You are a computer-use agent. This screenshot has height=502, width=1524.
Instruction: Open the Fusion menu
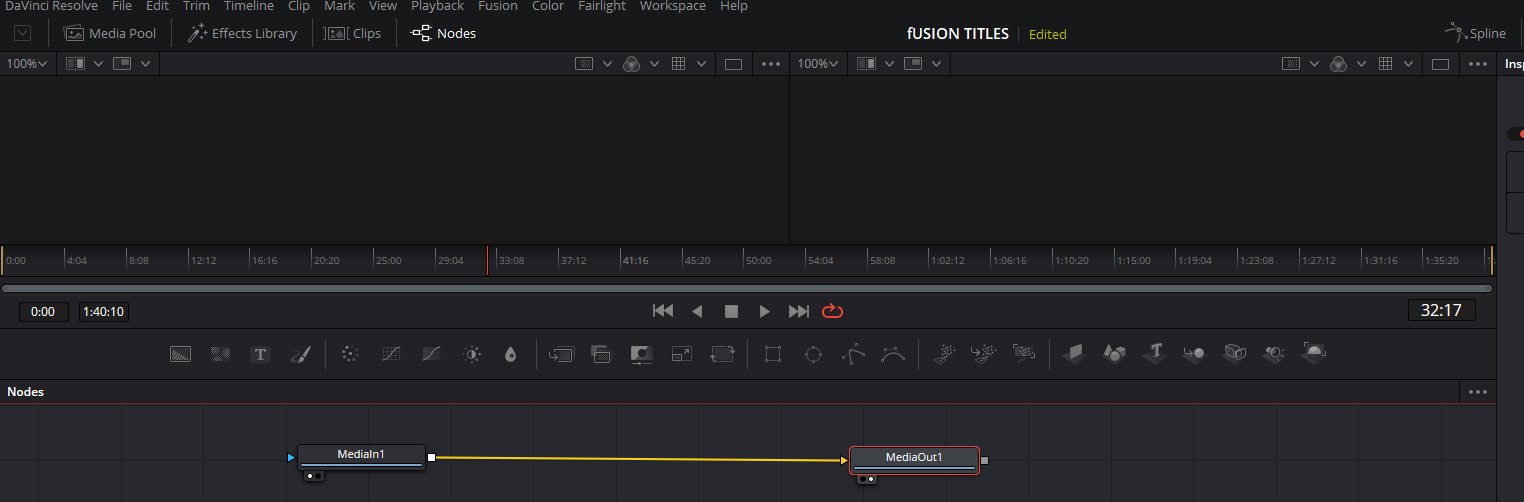[x=498, y=6]
